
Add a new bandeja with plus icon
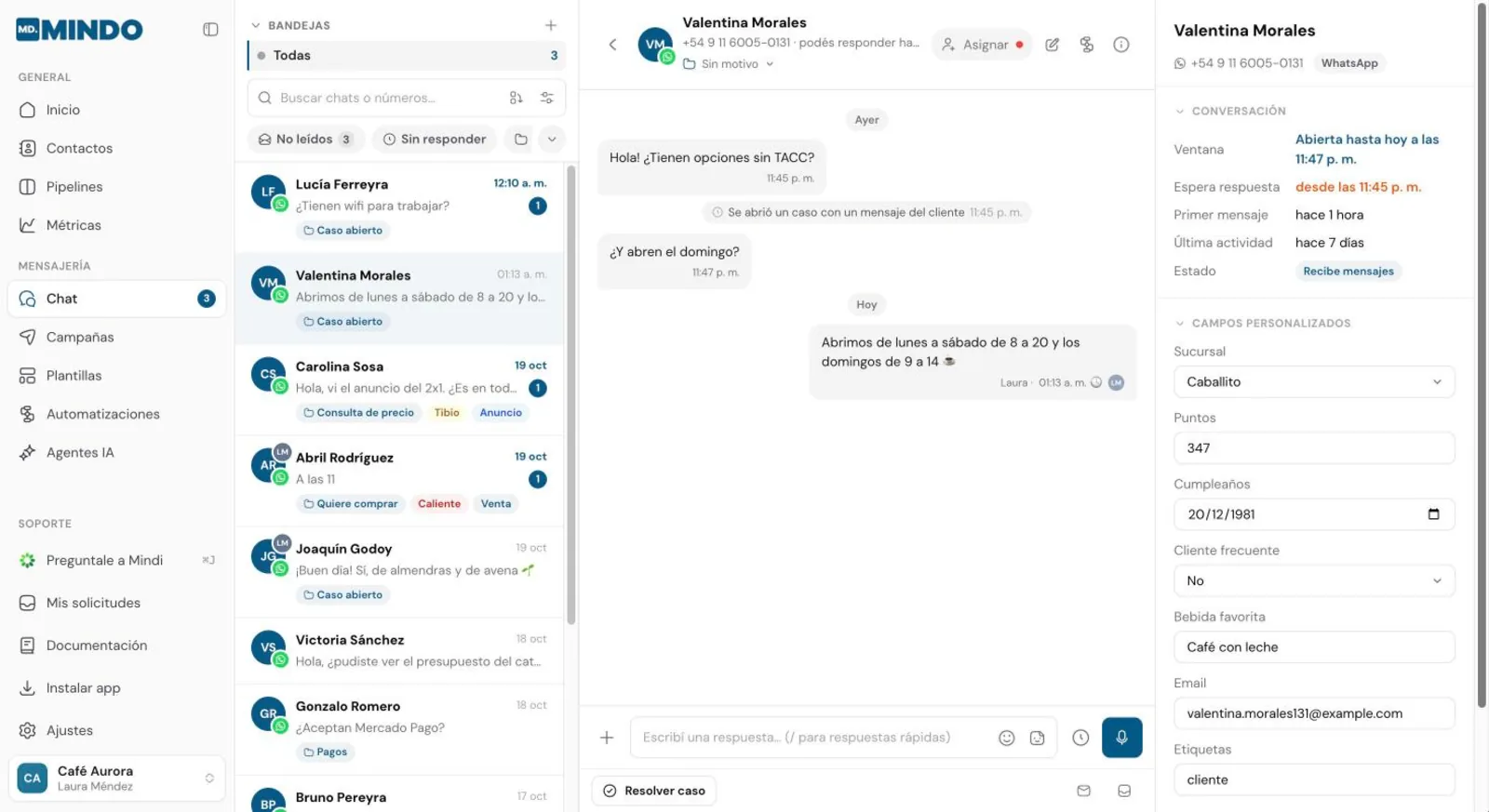point(550,25)
